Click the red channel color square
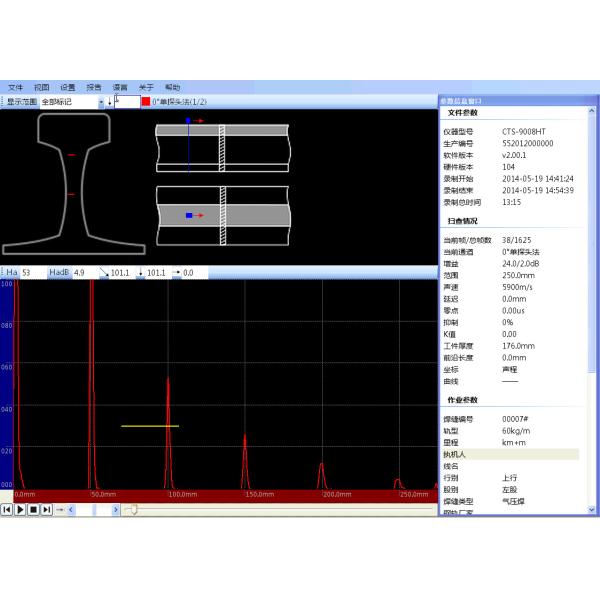The width and height of the screenshot is (600, 600). 146,101
